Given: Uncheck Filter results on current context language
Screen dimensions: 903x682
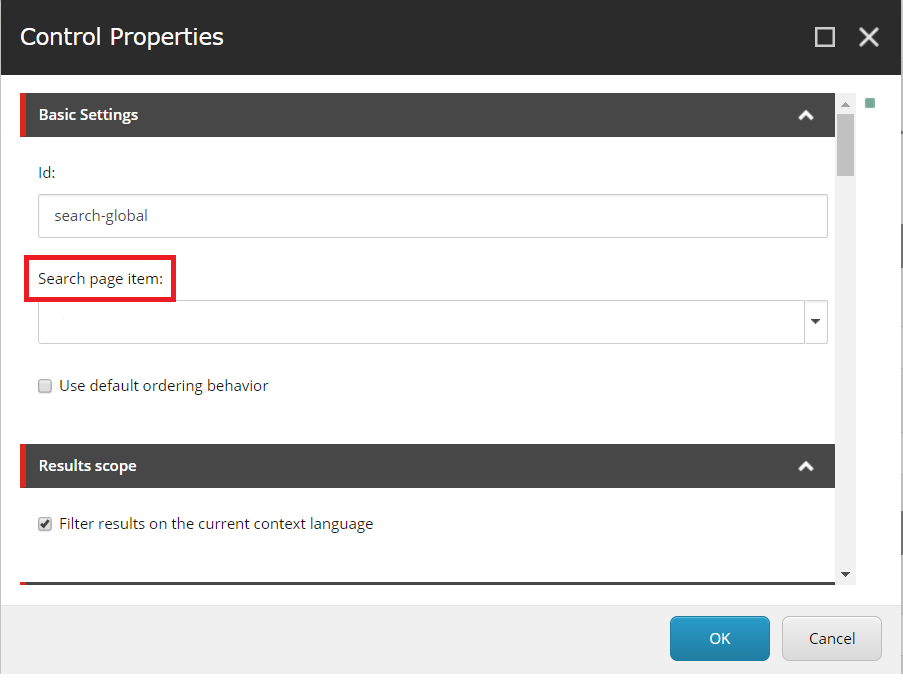Looking at the screenshot, I should (45, 524).
